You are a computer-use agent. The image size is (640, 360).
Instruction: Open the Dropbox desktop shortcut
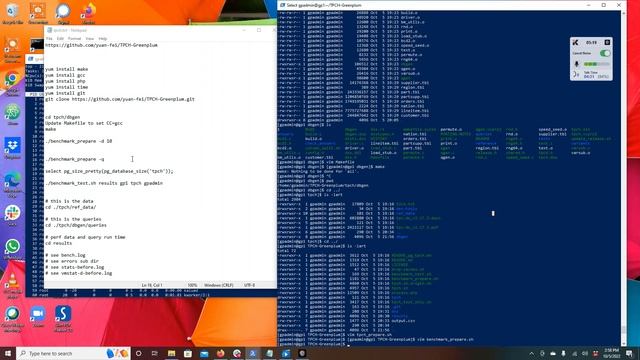click(x=12, y=148)
